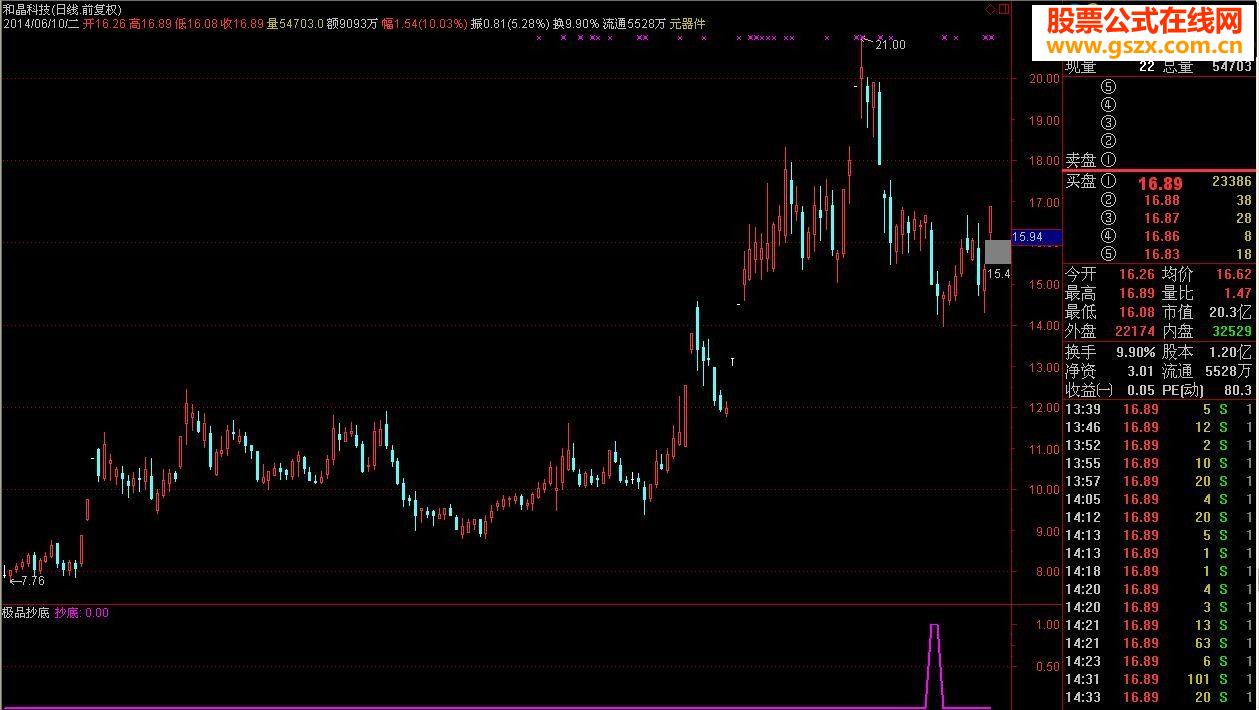Viewport: 1259px width, 710px height.
Task: Click the date 2014/06/10/二 in header
Action: click(40, 23)
